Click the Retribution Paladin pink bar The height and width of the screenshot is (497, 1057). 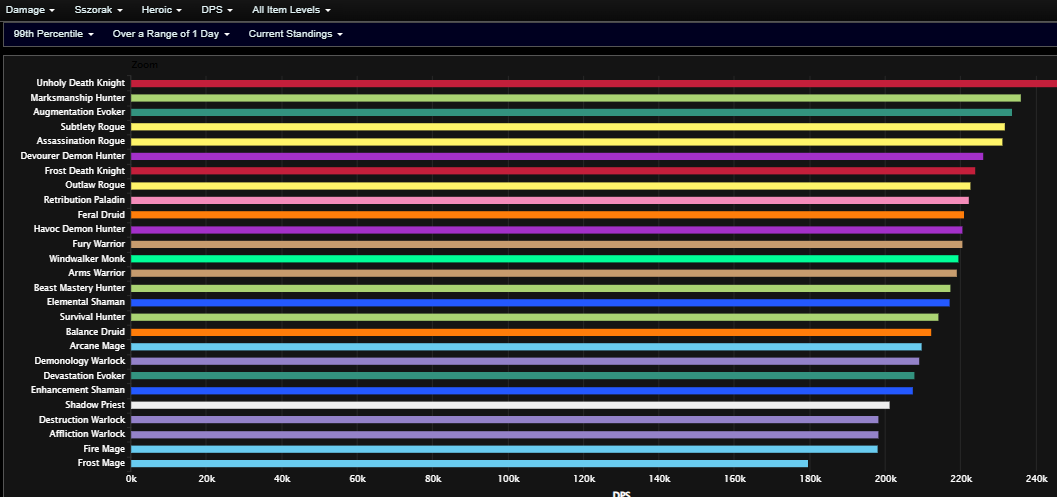click(x=549, y=200)
